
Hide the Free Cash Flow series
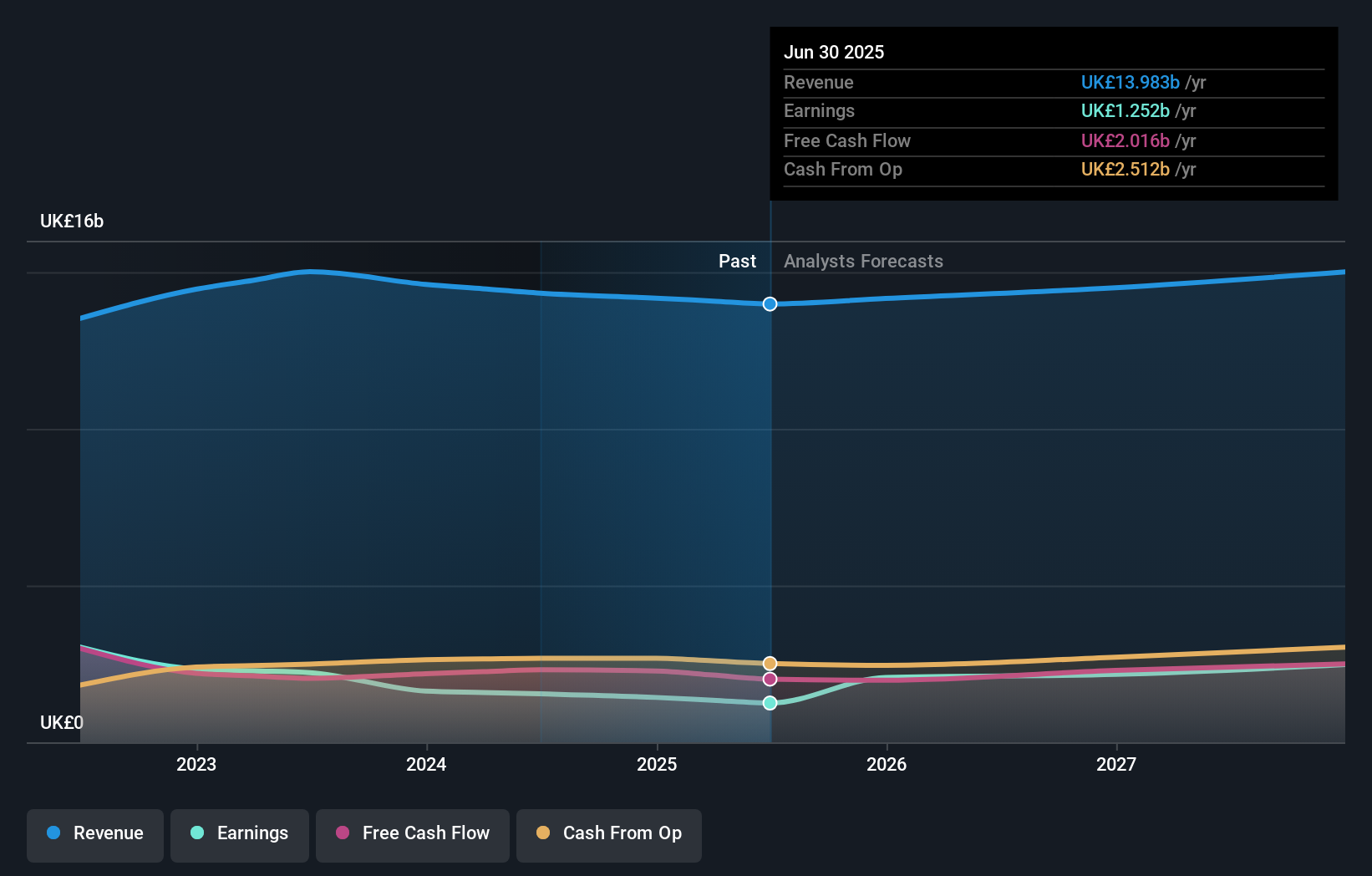[412, 833]
